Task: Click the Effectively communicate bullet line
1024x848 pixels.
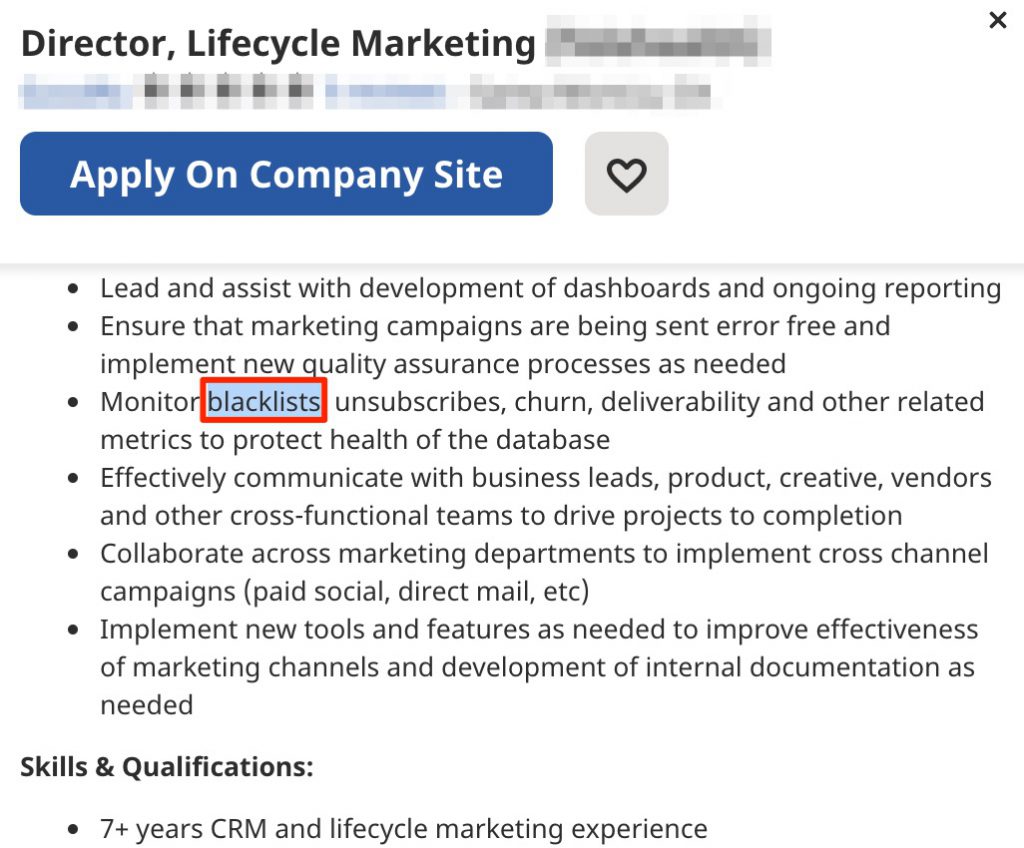Action: click(x=546, y=478)
